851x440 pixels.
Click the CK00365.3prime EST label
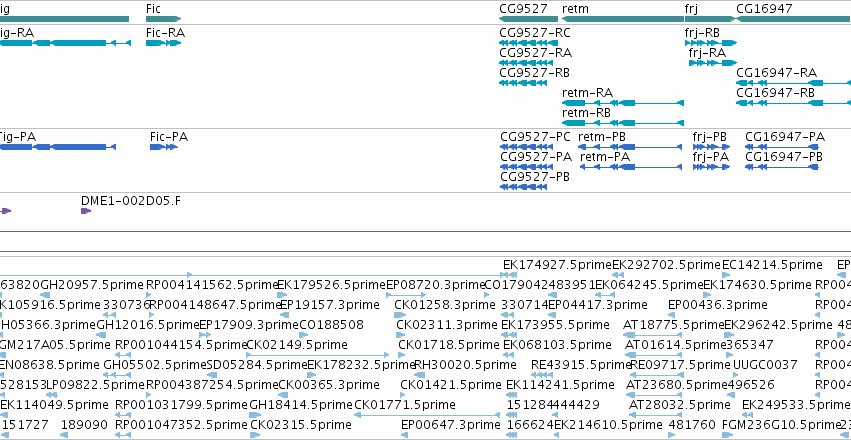tap(329, 385)
